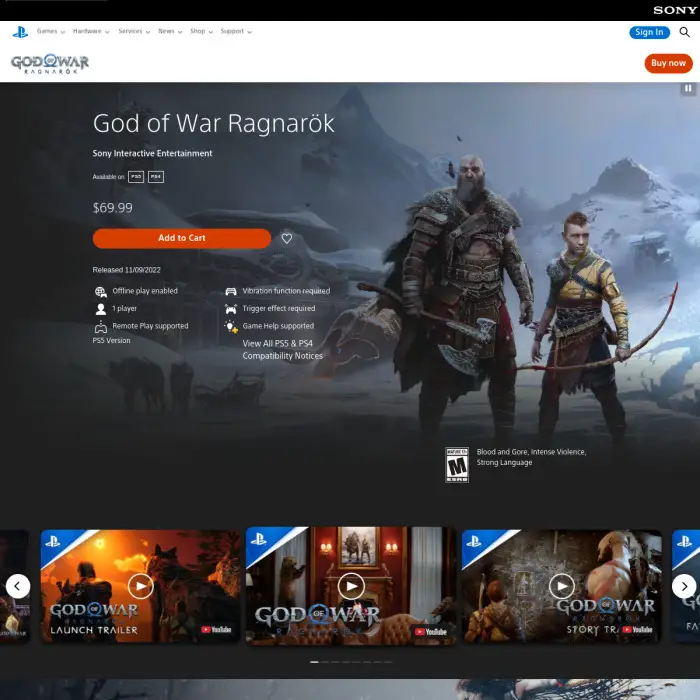Click the God of War Ragnarök page title
The image size is (700, 700).
pos(213,123)
